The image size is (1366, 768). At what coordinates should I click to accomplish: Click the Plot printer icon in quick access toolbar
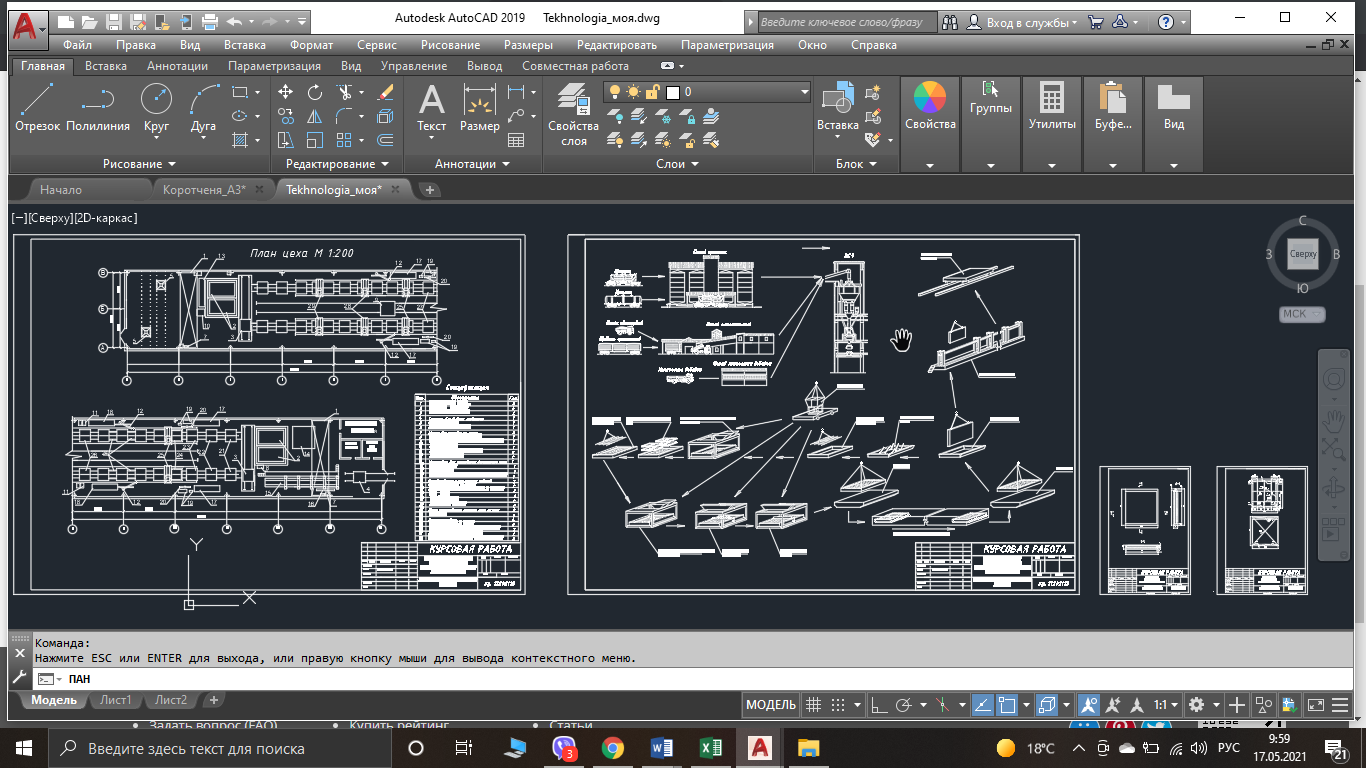pos(210,21)
